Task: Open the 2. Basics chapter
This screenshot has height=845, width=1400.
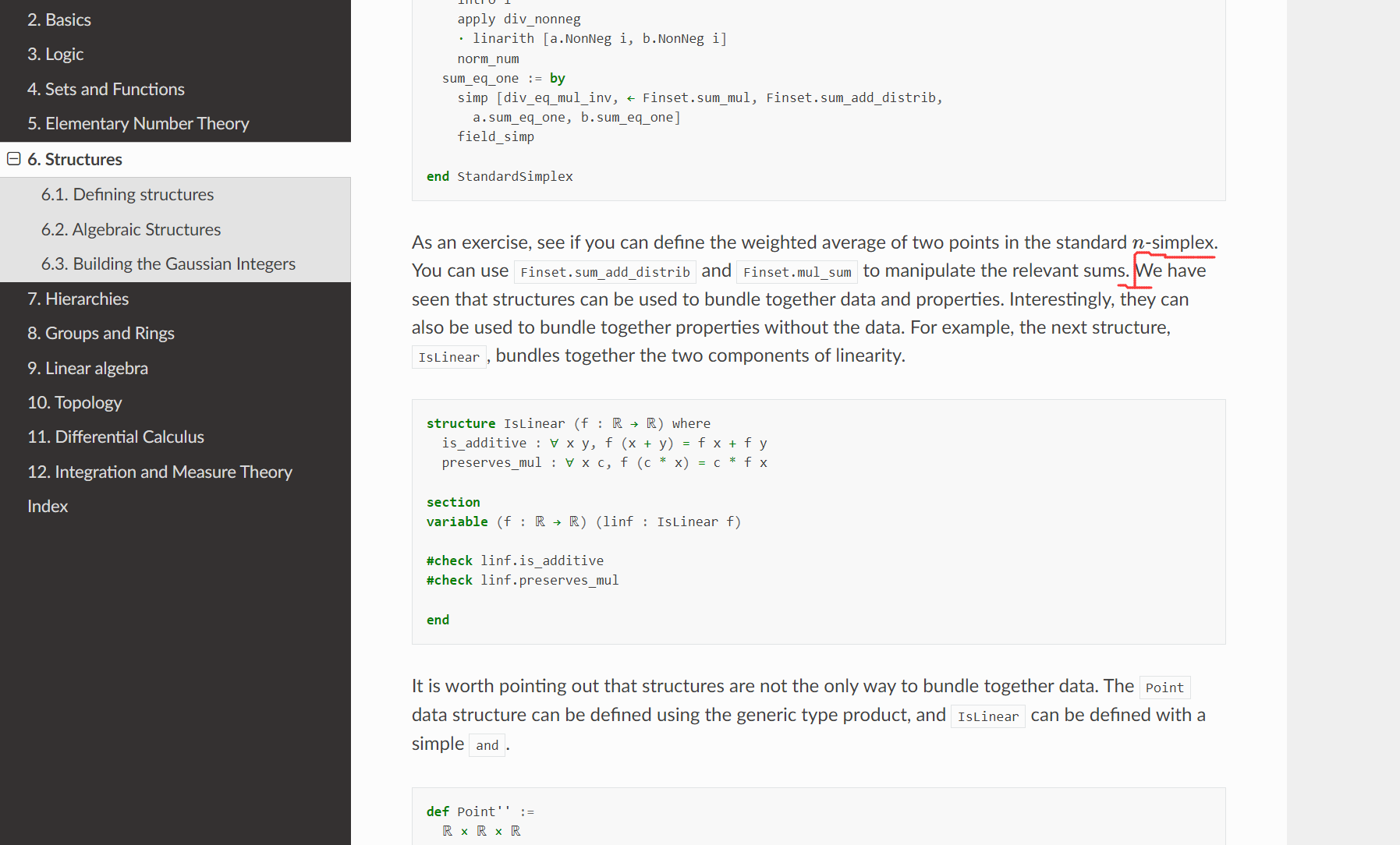Action: point(59,19)
